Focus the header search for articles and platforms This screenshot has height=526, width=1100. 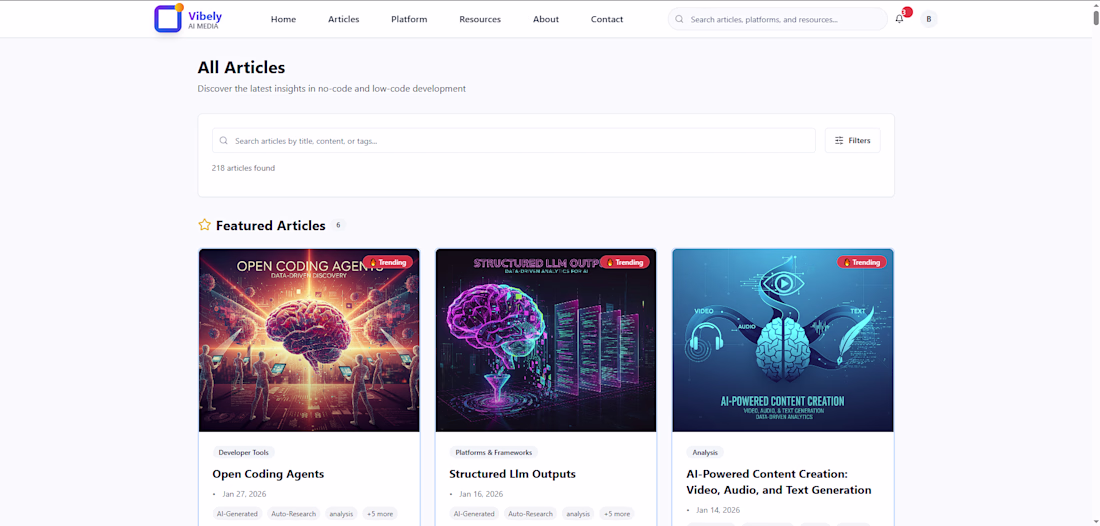point(777,19)
